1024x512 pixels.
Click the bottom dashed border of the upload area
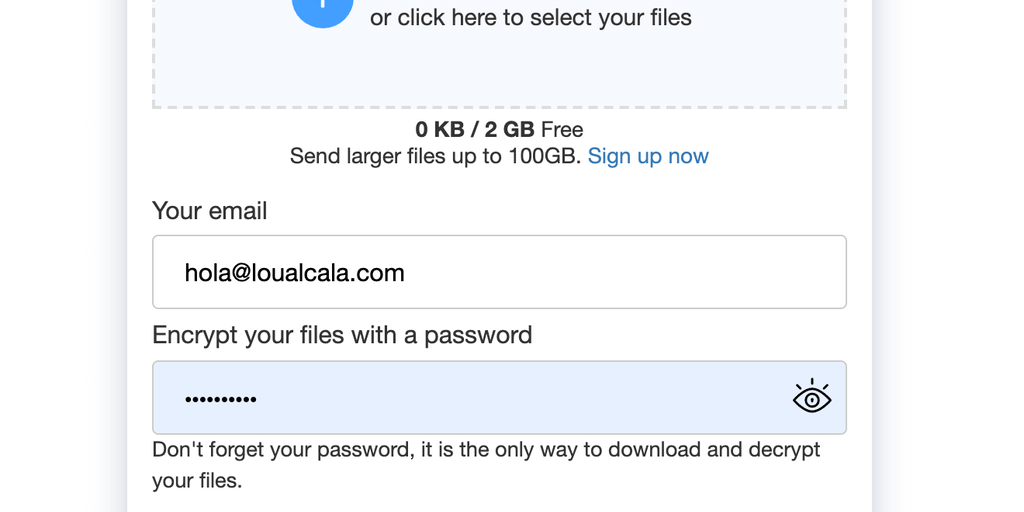tap(499, 106)
